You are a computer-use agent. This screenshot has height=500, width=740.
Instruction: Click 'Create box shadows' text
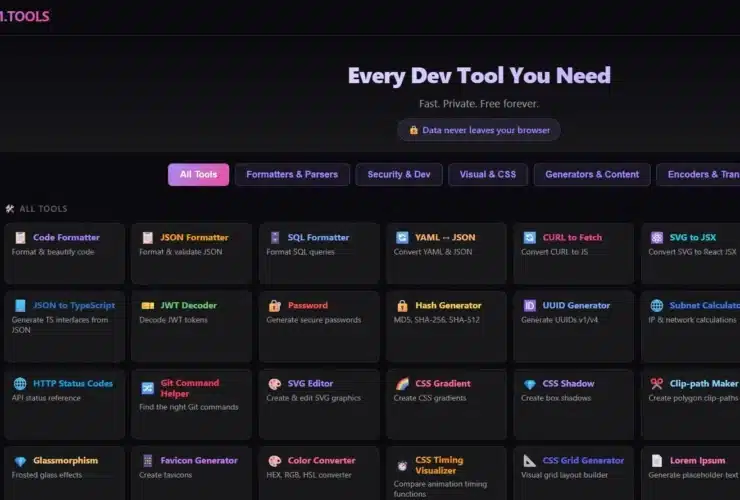coord(556,398)
